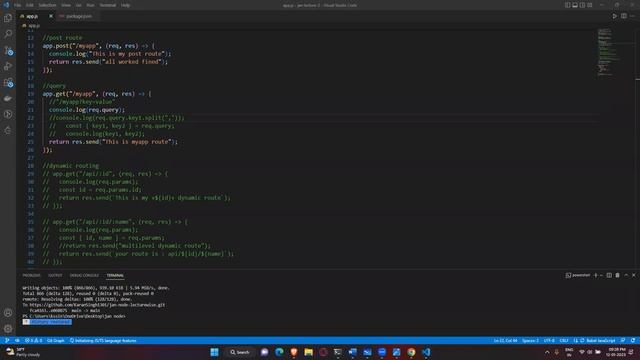Change language mode Babel JavaScript

click(600, 340)
